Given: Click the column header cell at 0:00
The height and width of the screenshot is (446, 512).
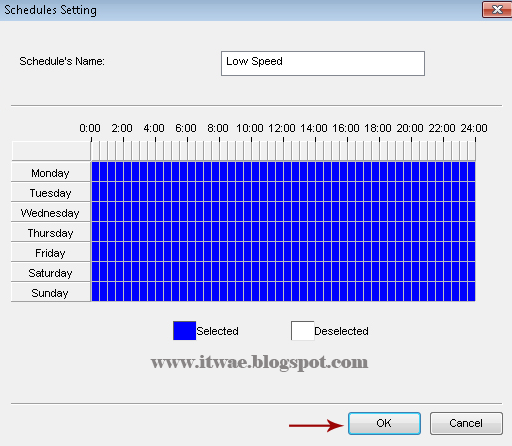Looking at the screenshot, I should click(x=95, y=151).
